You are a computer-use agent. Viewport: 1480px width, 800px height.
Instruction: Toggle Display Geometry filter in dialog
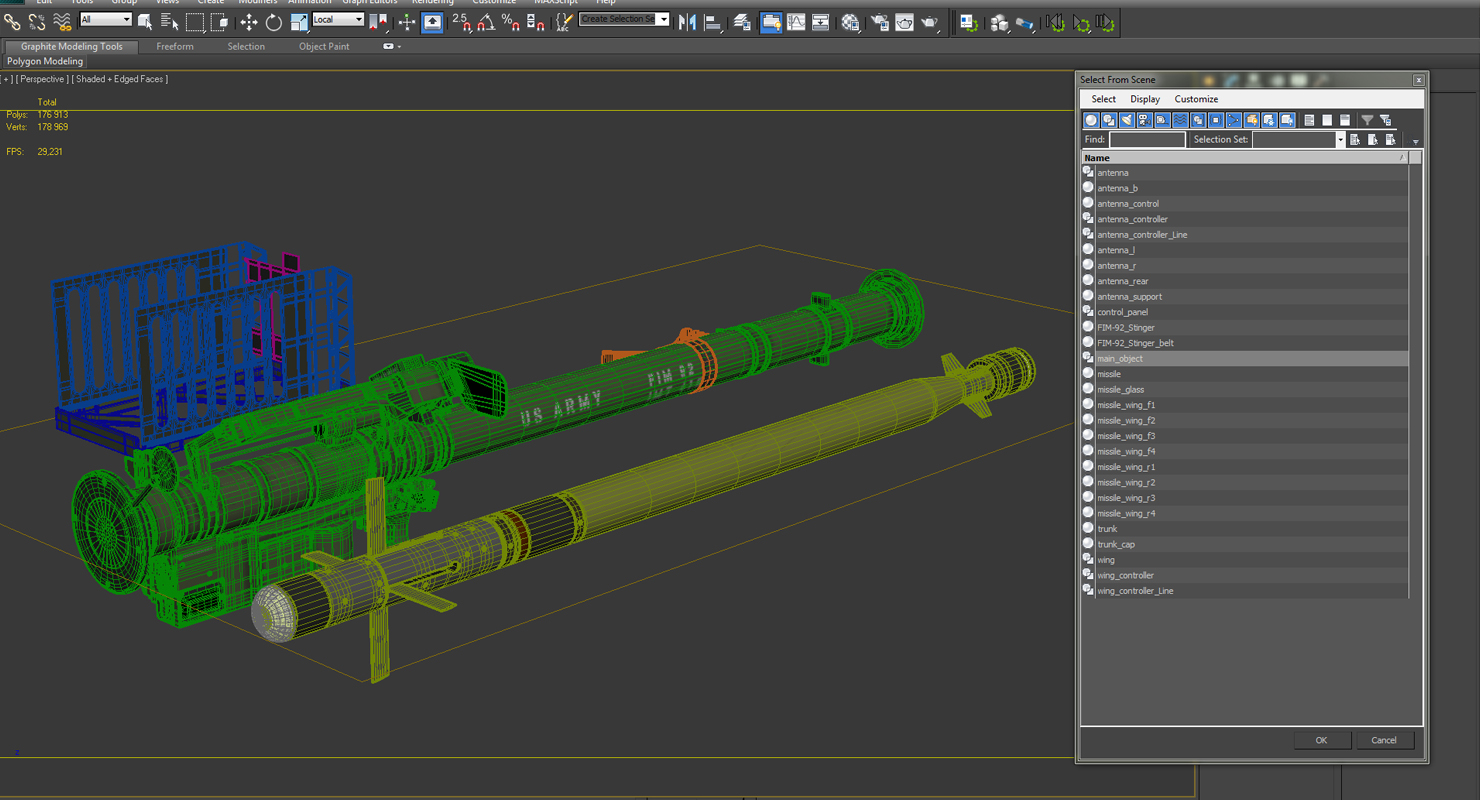1091,120
